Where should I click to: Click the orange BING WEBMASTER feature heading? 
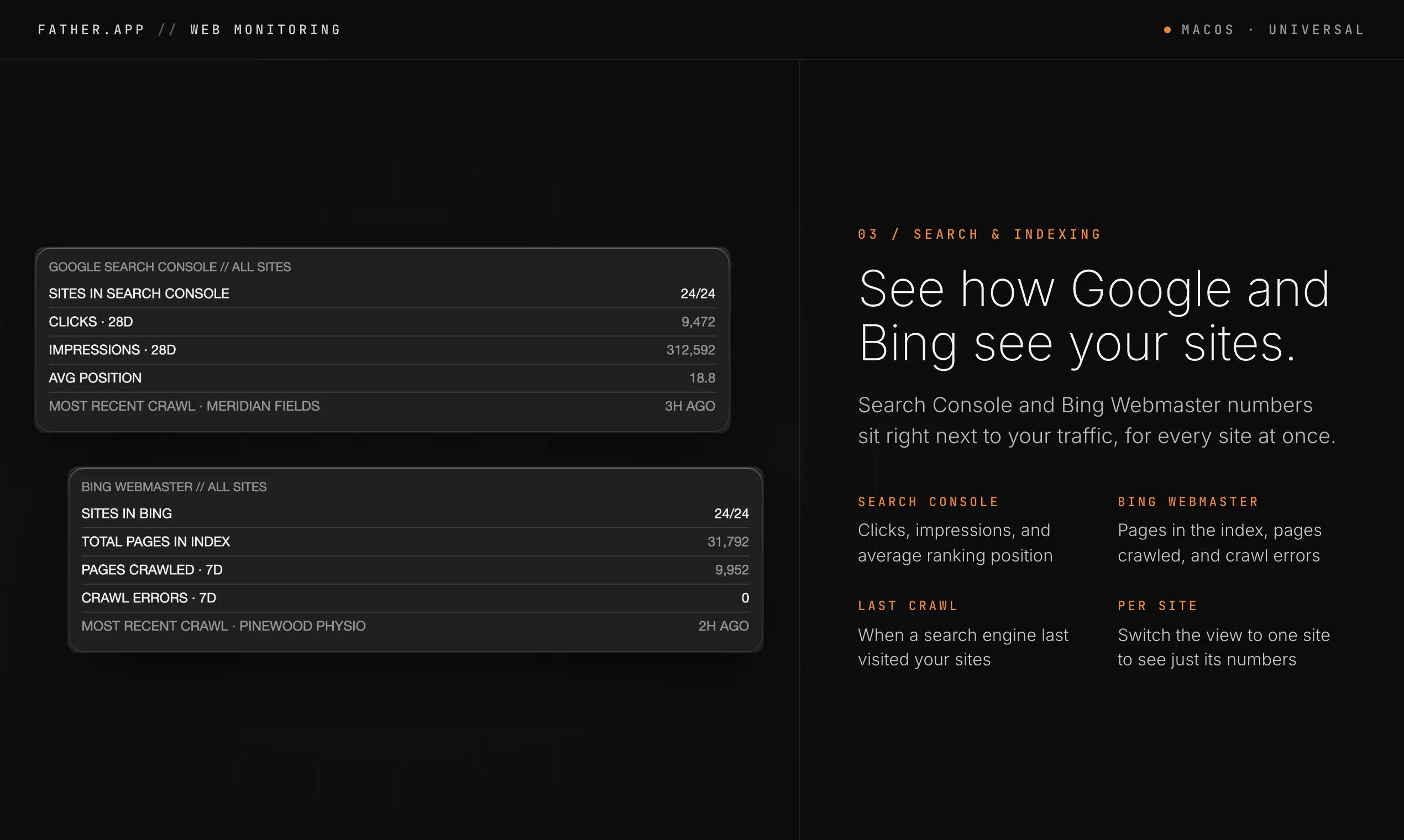tap(1188, 502)
